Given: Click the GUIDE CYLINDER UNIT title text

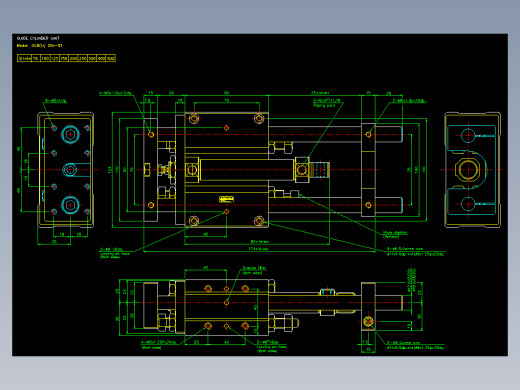Looking at the screenshot, I should click(x=38, y=38).
